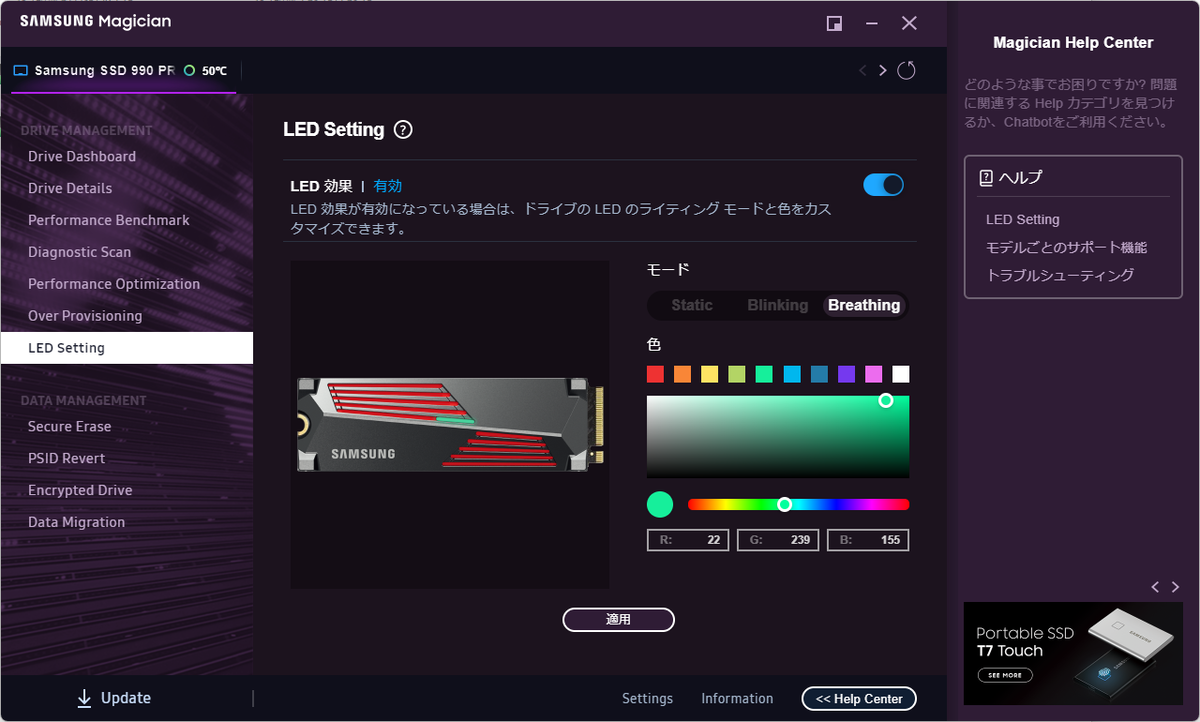Show the previous Help Center banner with the left arrow
1200x722 pixels.
[x=1155, y=587]
